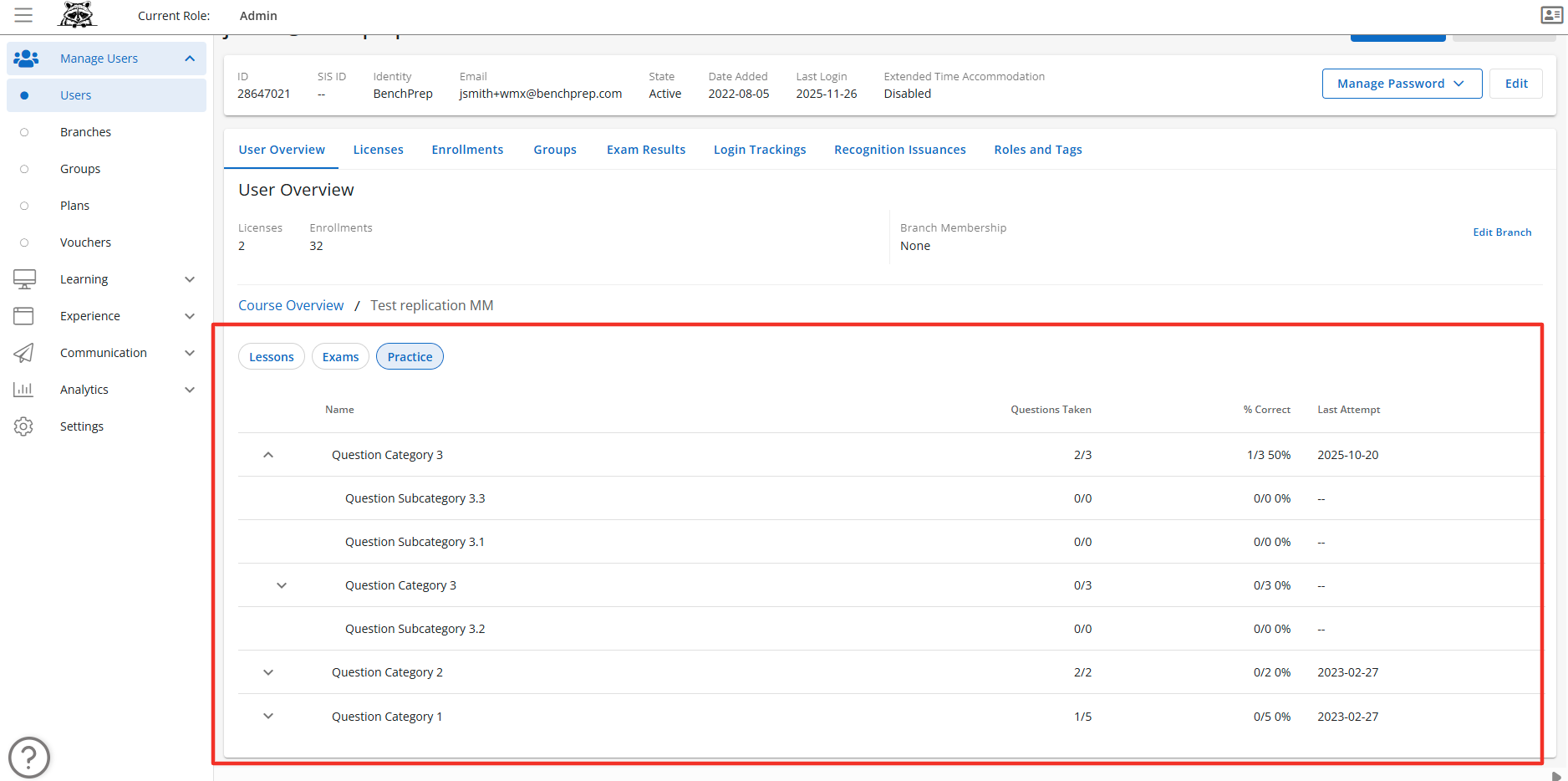This screenshot has width=1568, height=781.
Task: Click the raccoon logo icon
Action: [78, 15]
